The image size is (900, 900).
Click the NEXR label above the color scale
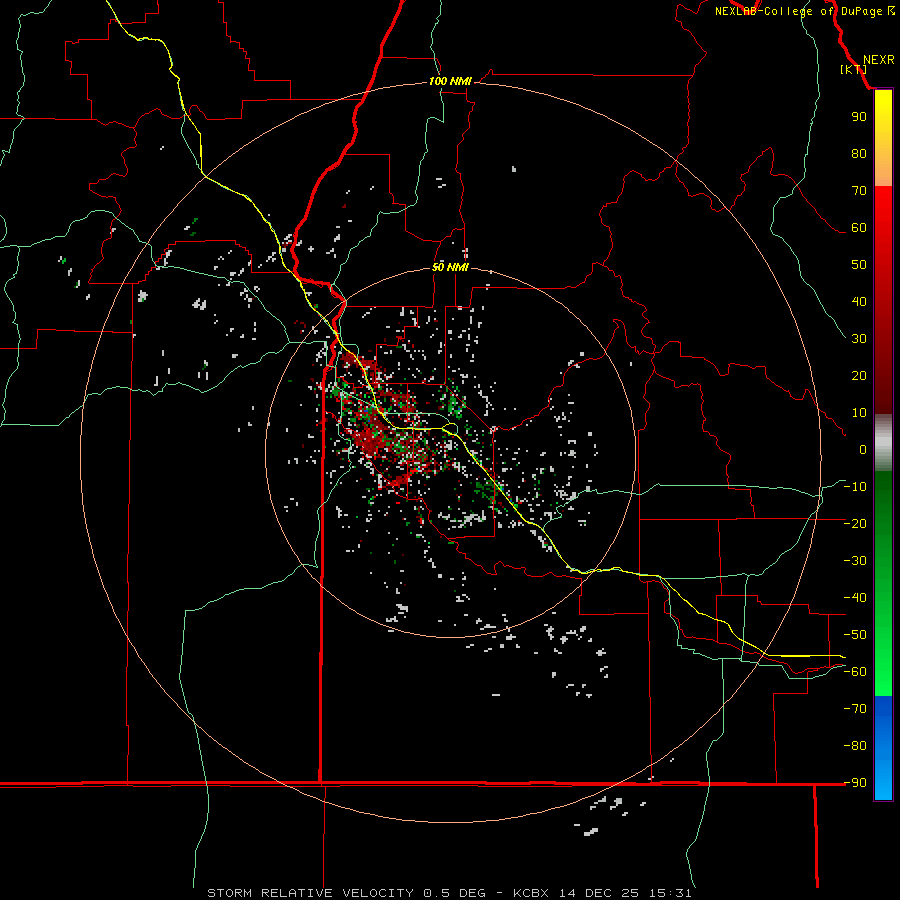click(878, 60)
